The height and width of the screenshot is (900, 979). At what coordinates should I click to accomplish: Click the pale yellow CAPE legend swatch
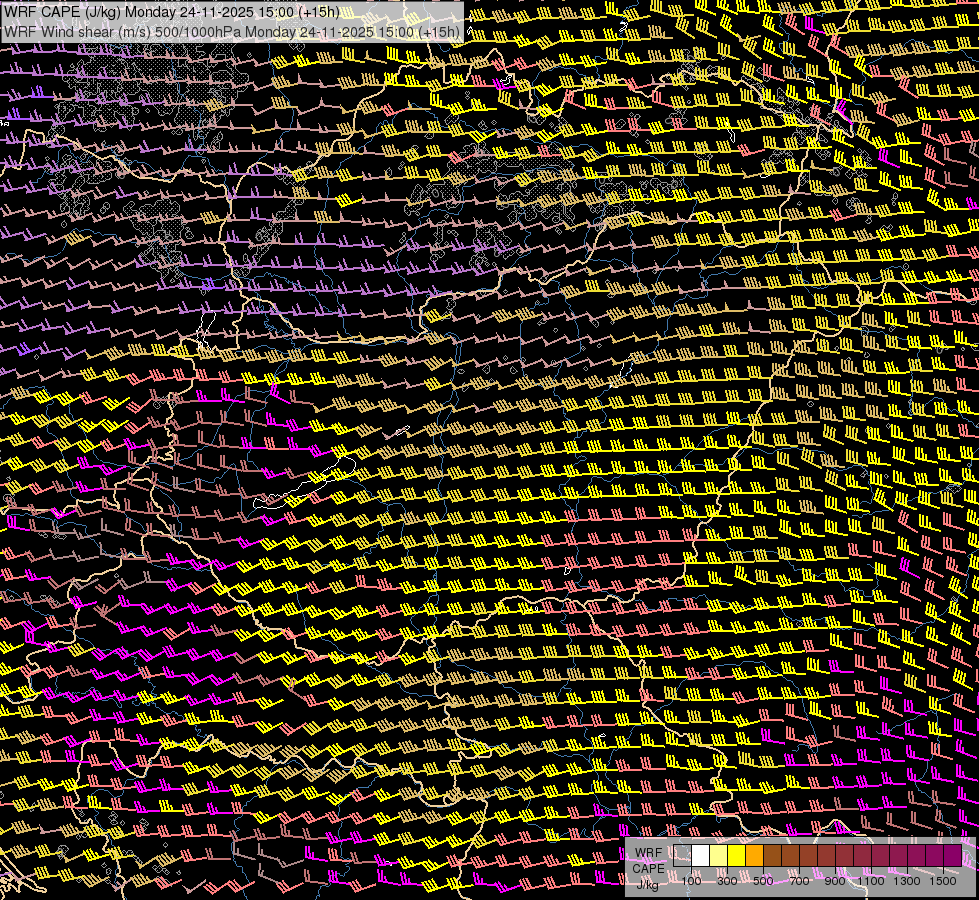[719, 855]
